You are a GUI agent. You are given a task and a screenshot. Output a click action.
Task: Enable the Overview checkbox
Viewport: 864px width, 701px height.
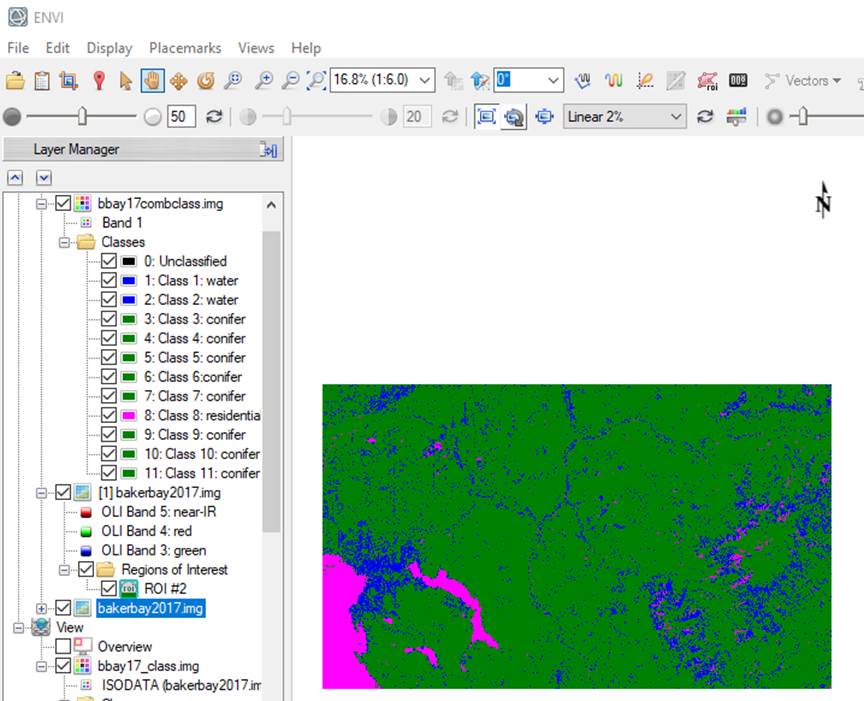tap(63, 646)
